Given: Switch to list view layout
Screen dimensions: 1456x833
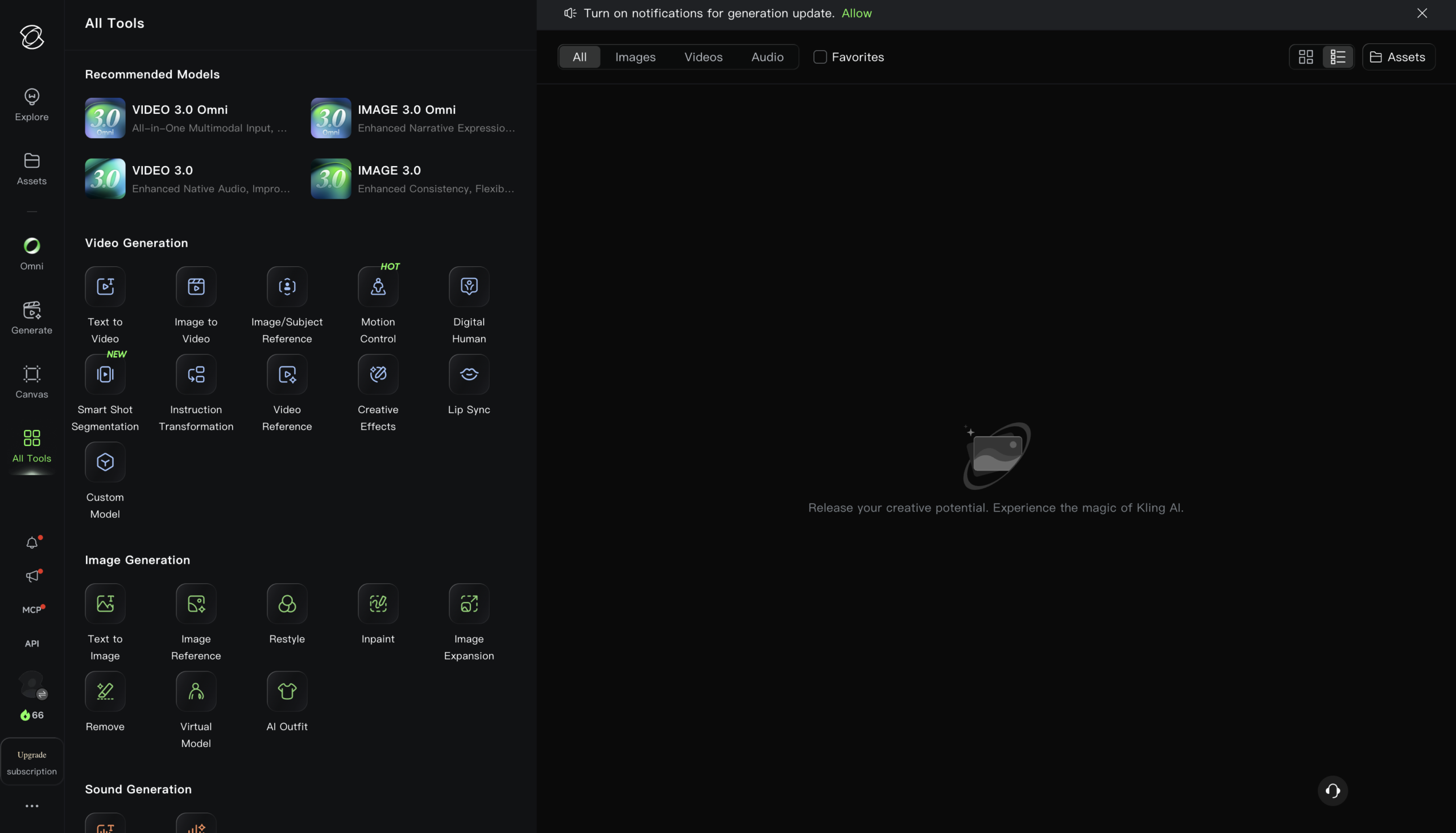Looking at the screenshot, I should point(1338,57).
